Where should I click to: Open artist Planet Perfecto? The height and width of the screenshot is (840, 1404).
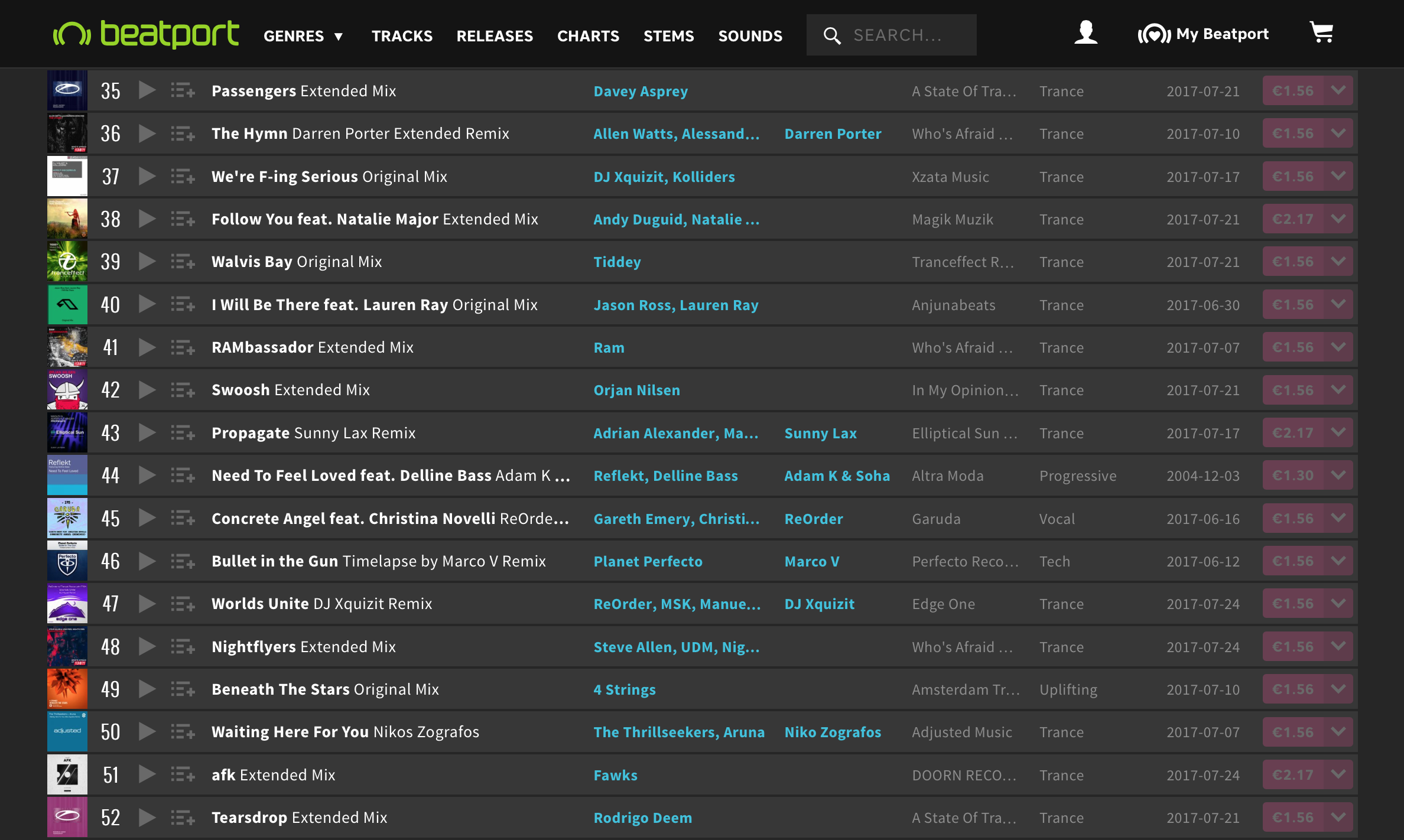648,561
